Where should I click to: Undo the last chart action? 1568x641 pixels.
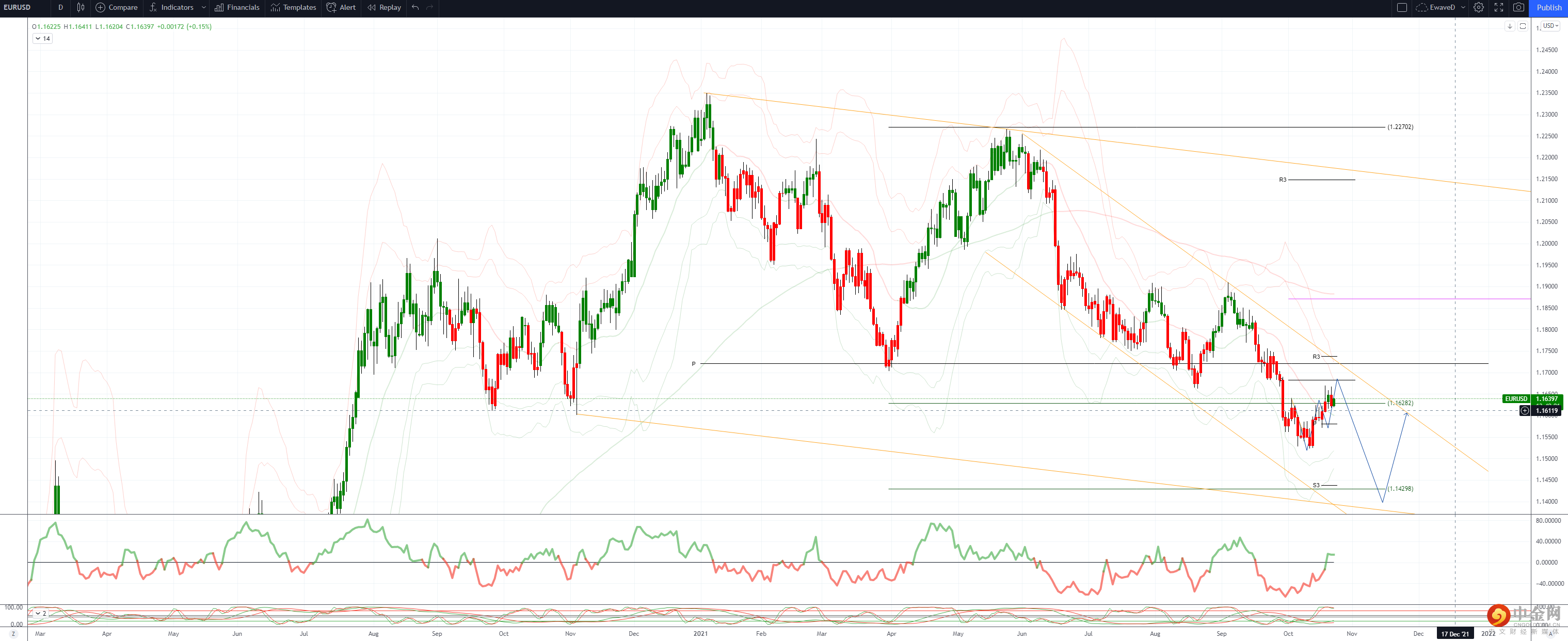click(415, 7)
